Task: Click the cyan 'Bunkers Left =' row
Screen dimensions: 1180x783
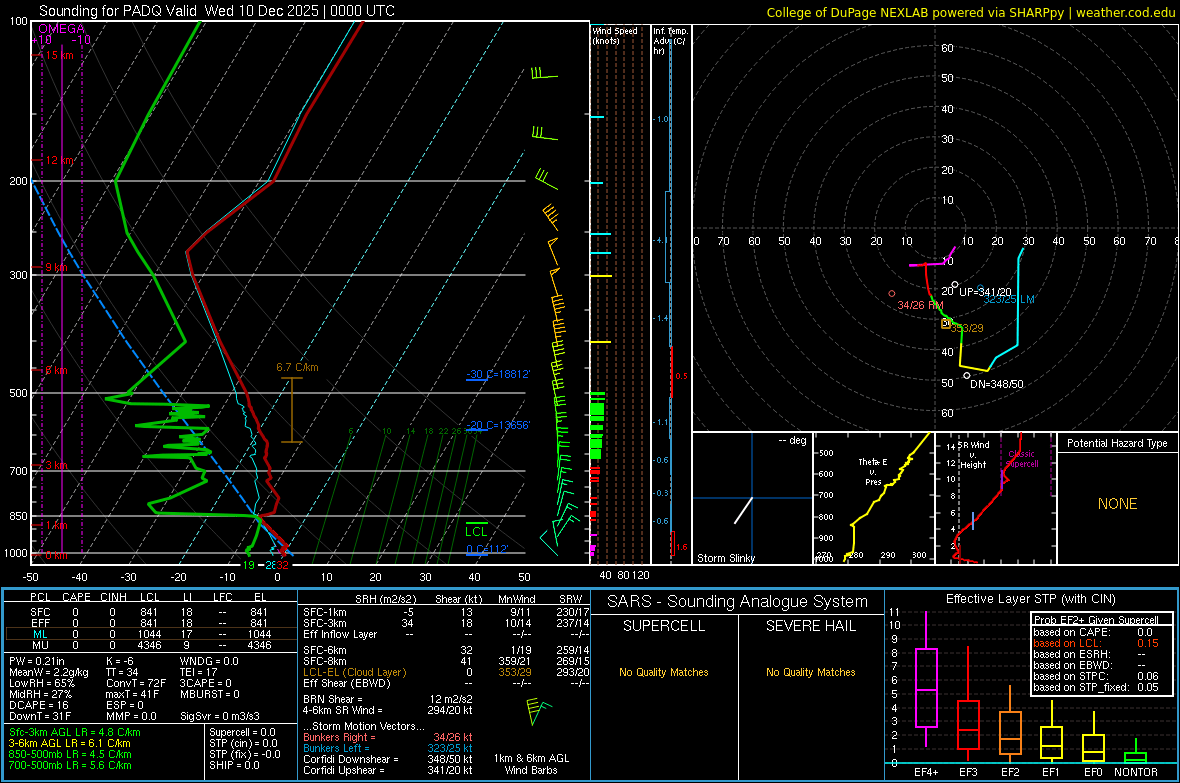Action: [x=388, y=748]
